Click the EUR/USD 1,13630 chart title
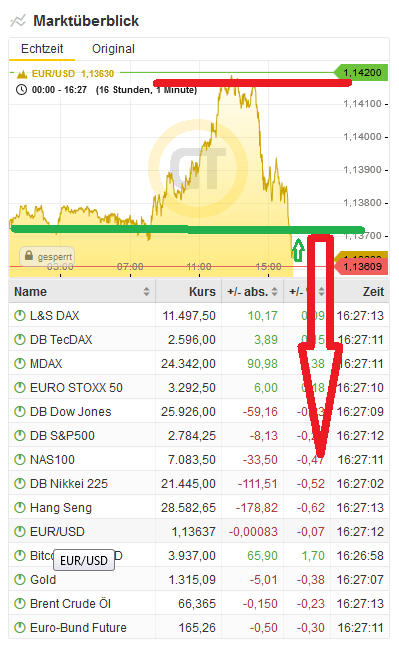The image size is (399, 645). tap(73, 74)
